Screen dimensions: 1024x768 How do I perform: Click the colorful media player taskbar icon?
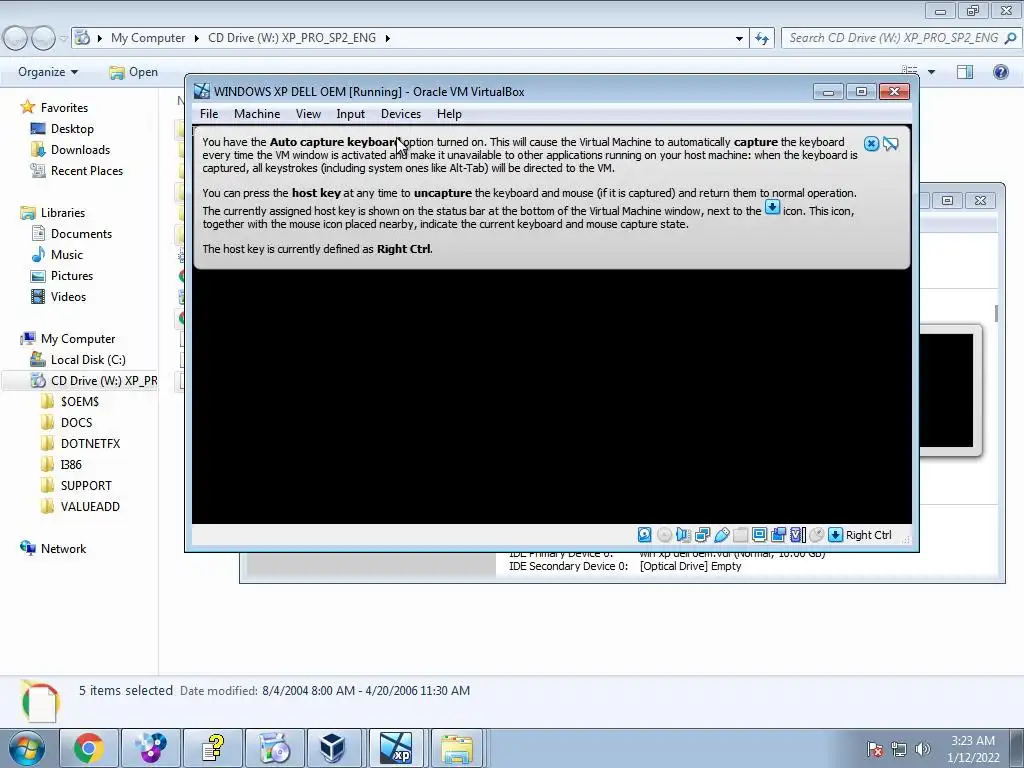tap(151, 748)
